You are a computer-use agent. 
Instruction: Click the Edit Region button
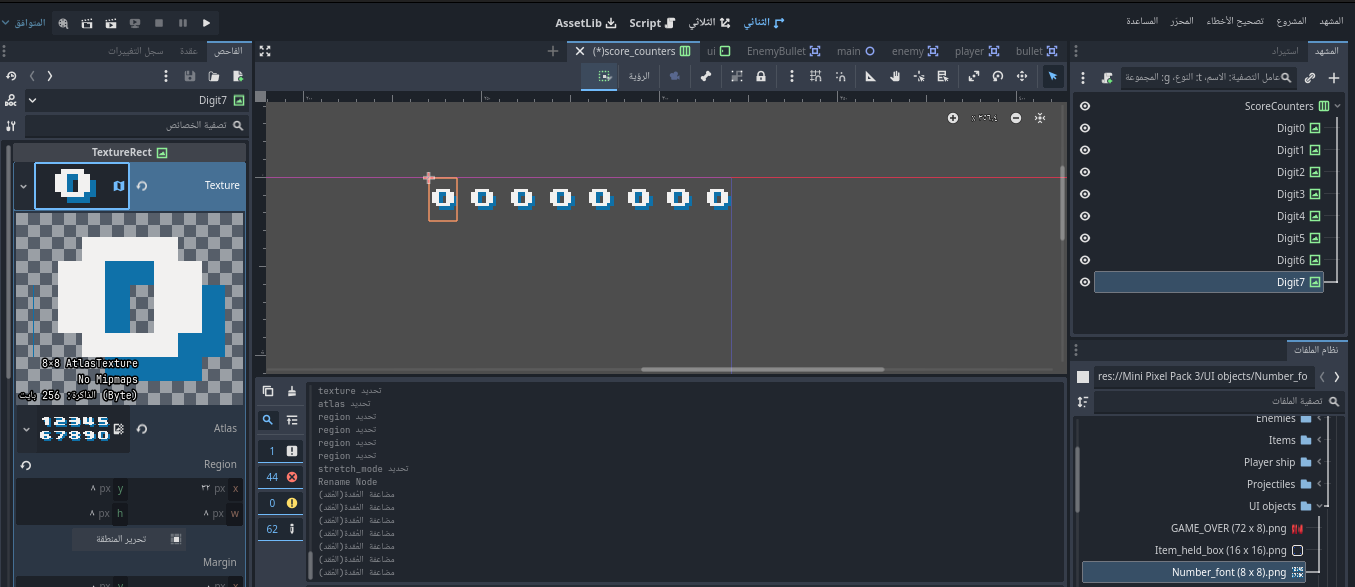[128, 539]
